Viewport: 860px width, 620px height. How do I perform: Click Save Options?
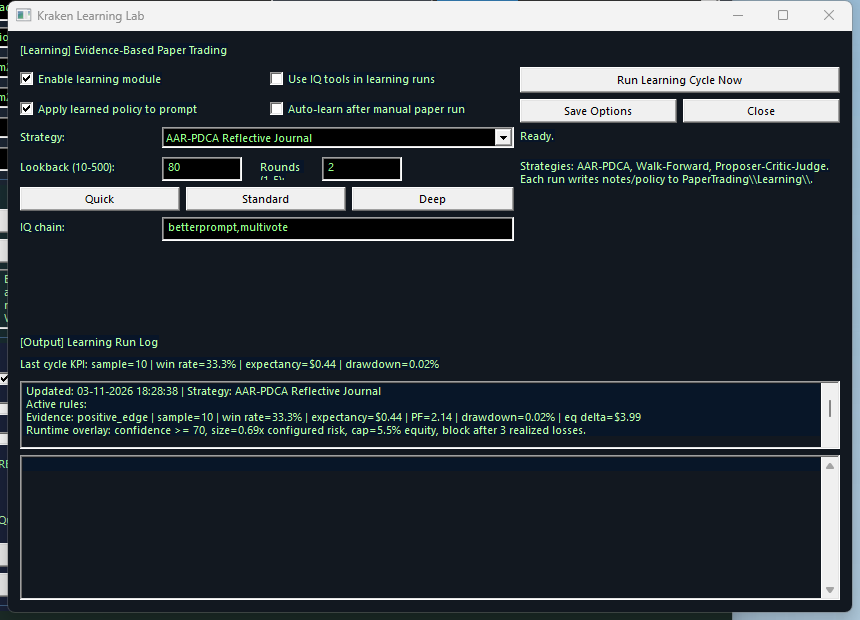pyautogui.click(x=597, y=110)
